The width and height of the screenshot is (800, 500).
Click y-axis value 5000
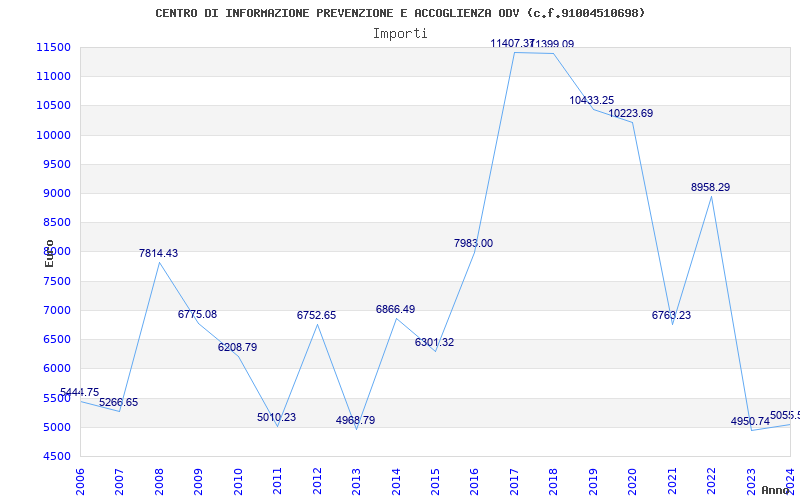click(x=57, y=427)
